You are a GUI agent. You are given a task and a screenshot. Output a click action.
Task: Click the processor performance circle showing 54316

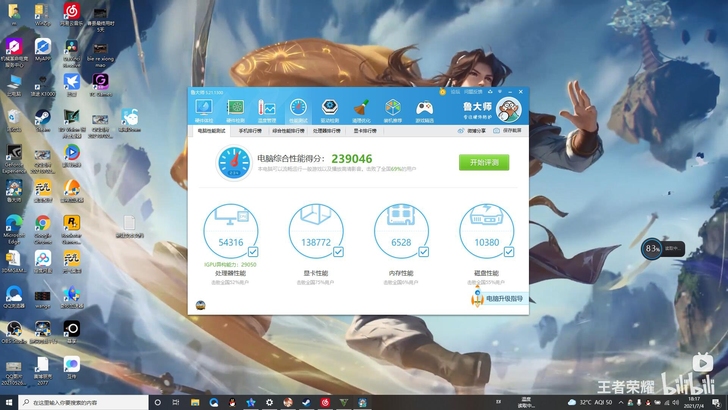coord(231,231)
